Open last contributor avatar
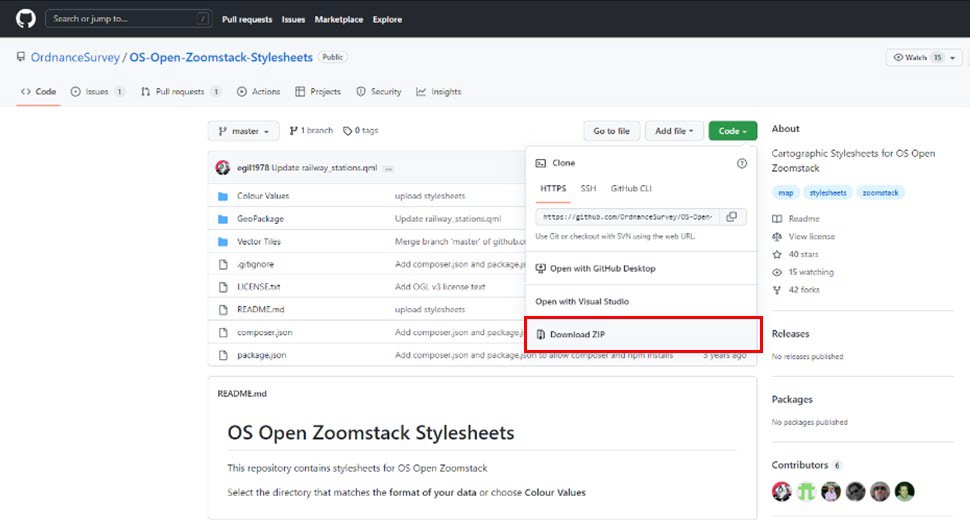 pos(904,492)
